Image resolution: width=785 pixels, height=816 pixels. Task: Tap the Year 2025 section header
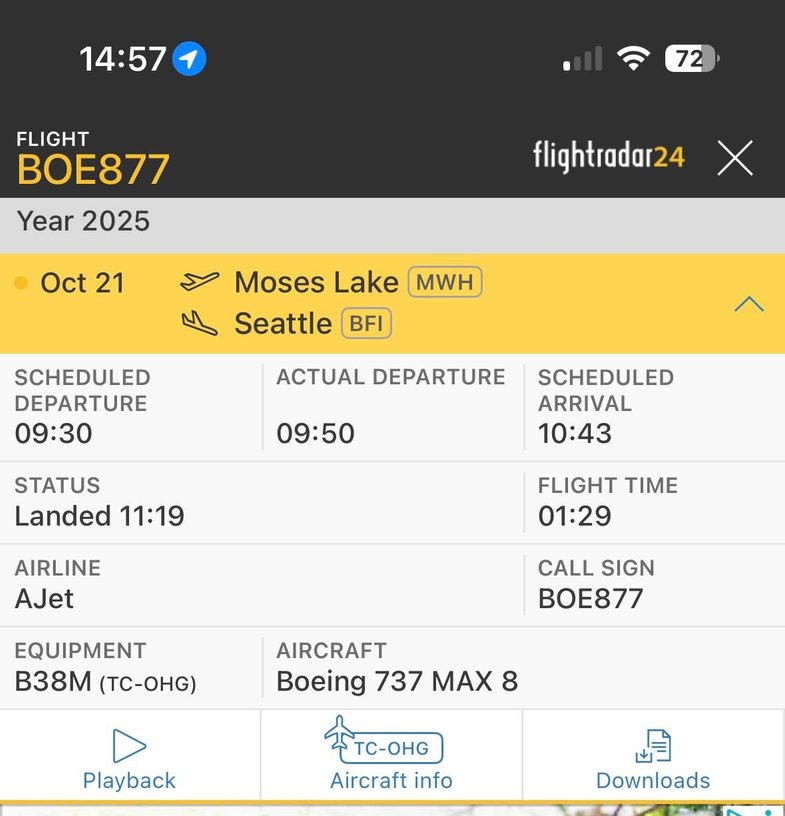click(84, 221)
